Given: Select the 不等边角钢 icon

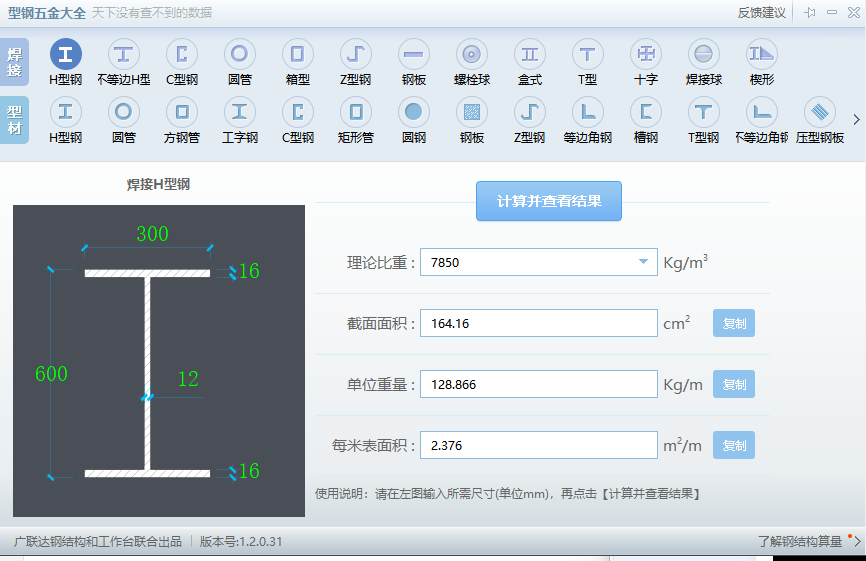Looking at the screenshot, I should click(x=762, y=112).
